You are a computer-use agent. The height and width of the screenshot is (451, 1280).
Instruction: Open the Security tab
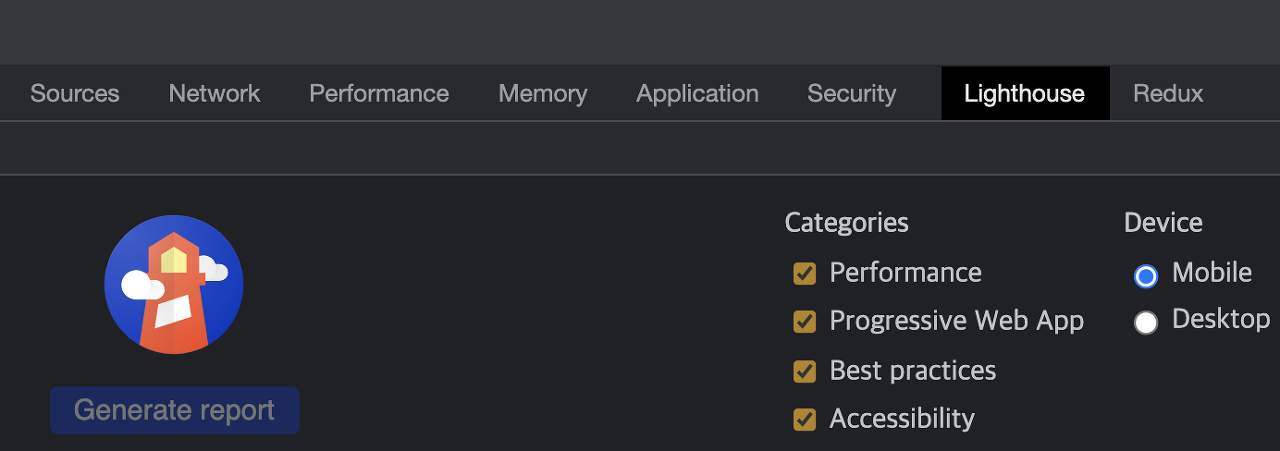pyautogui.click(x=851, y=94)
